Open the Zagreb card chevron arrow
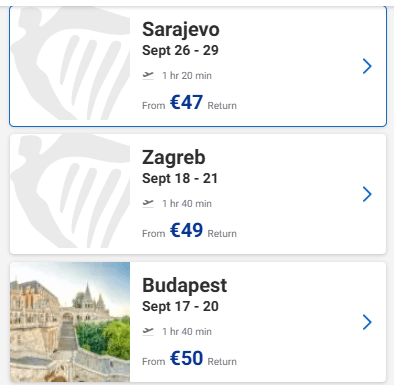The height and width of the screenshot is (385, 394). point(367,194)
